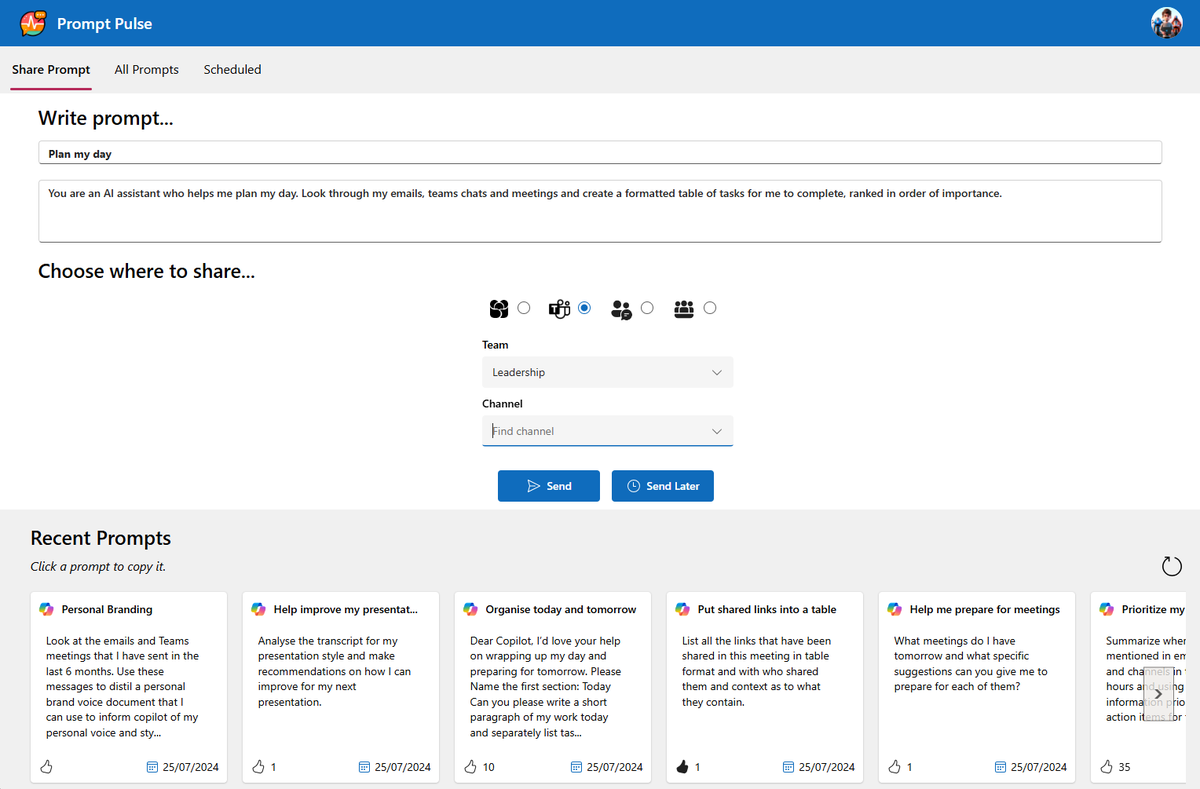Click Copilot icon on Help me prepare for meetings card

894,609
